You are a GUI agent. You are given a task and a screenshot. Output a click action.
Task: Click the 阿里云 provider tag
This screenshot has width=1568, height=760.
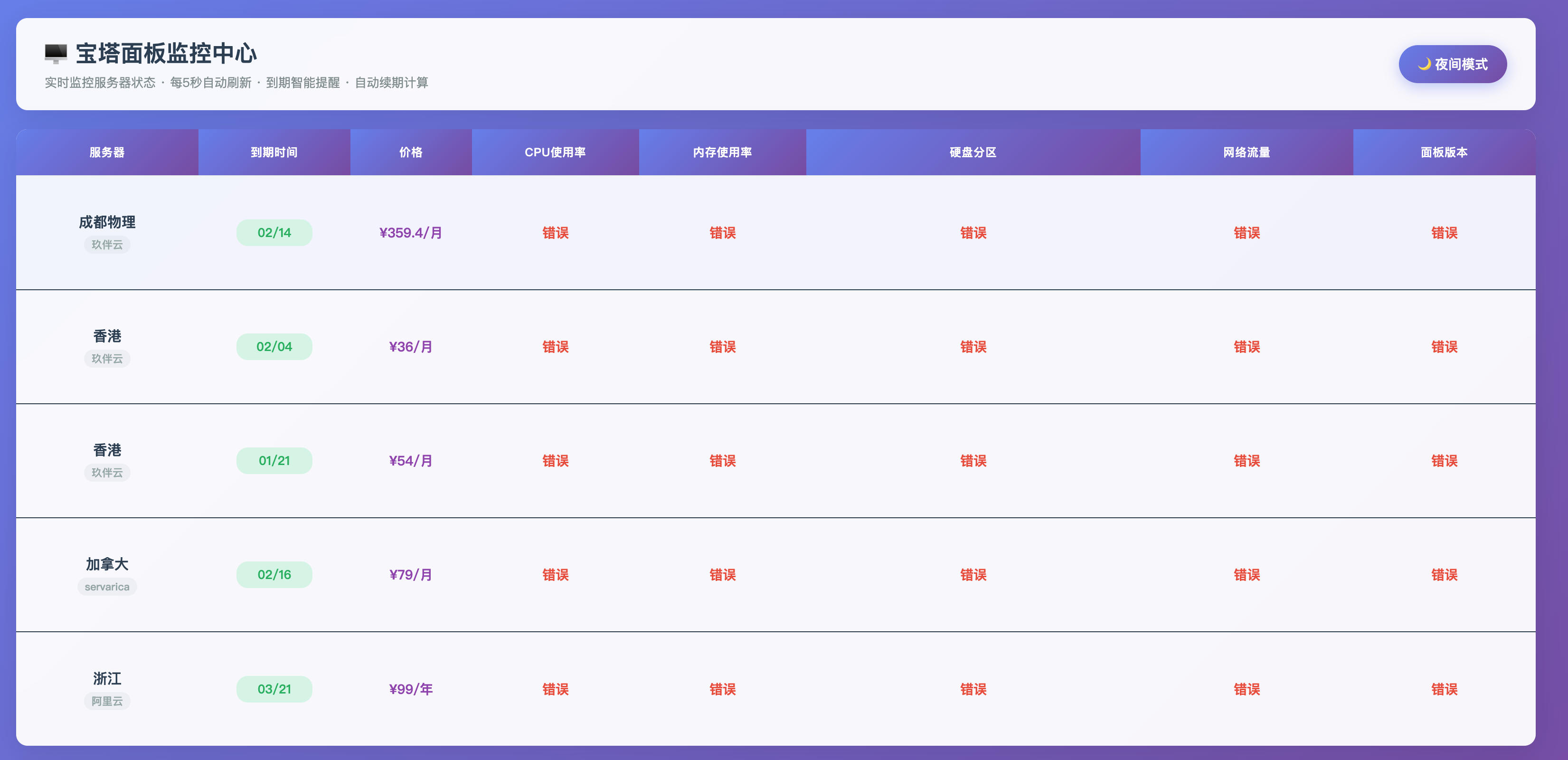(x=107, y=701)
